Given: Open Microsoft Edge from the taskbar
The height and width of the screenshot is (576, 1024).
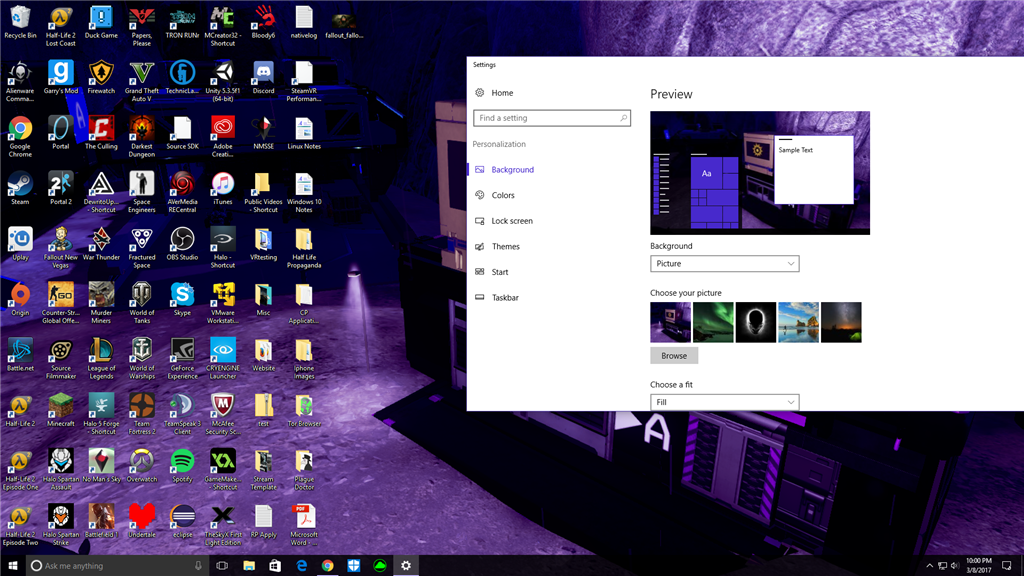Looking at the screenshot, I should tap(301, 566).
